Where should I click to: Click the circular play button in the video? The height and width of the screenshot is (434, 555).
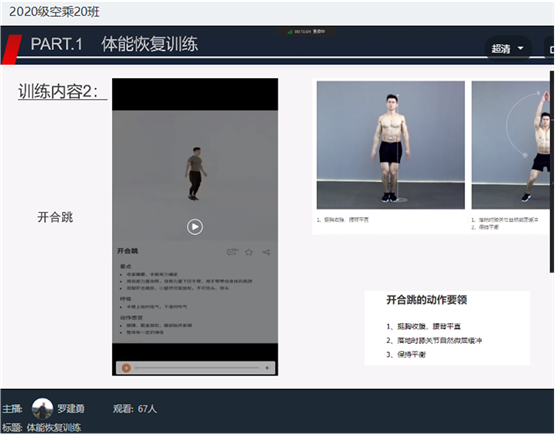[195, 227]
